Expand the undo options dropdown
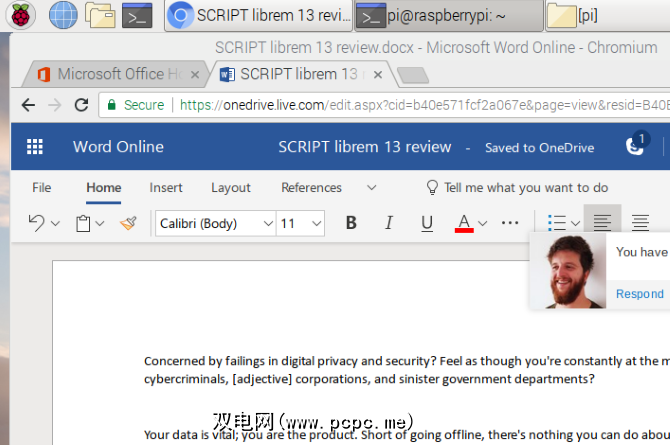 pyautogui.click(x=56, y=223)
